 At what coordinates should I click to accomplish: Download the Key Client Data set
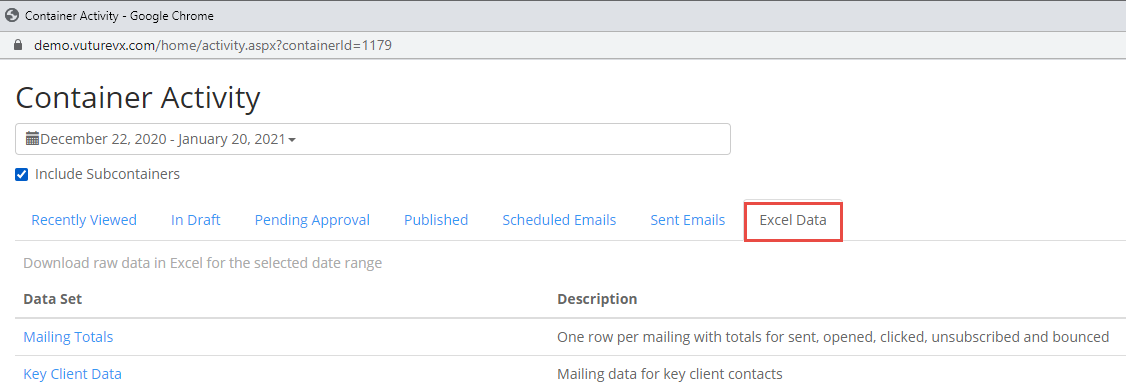(x=73, y=373)
